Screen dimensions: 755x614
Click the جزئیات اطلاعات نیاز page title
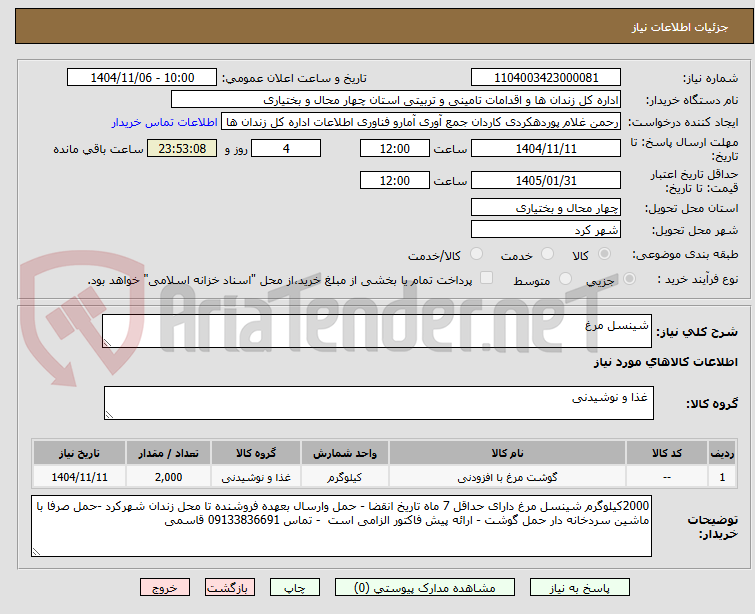click(x=679, y=27)
